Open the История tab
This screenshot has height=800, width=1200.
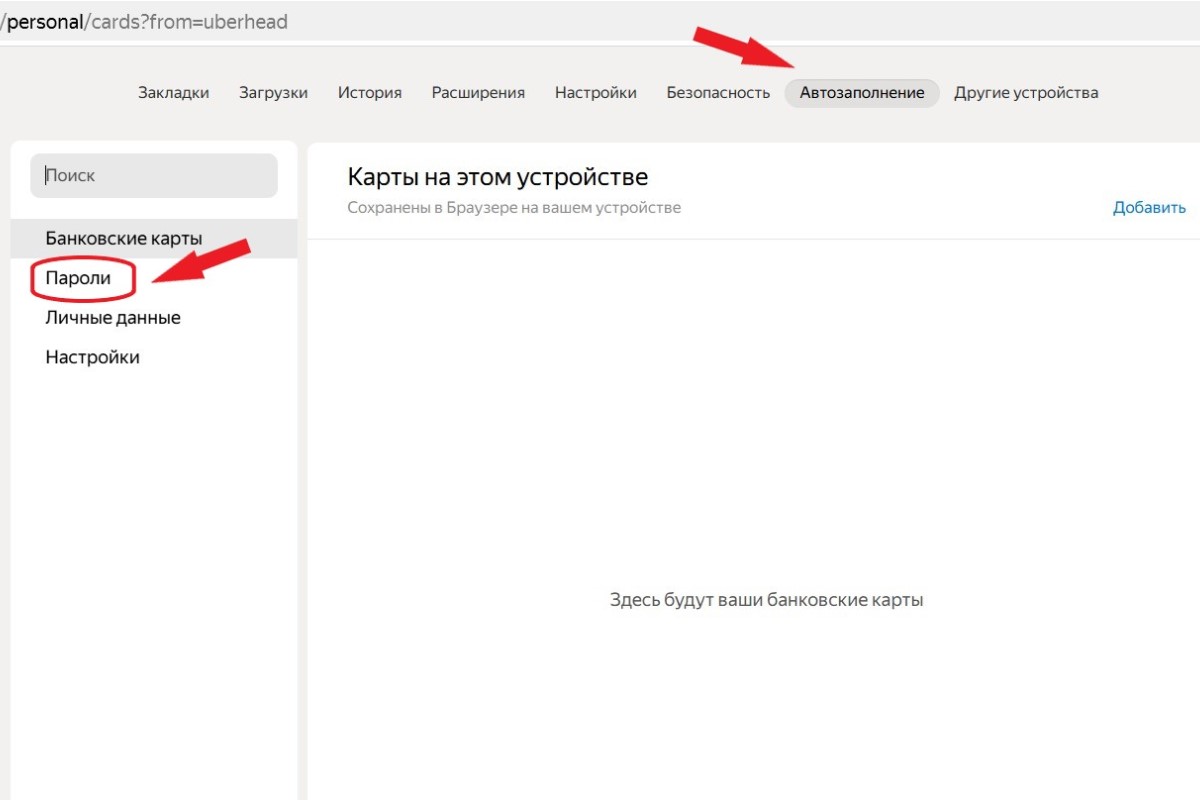click(369, 93)
